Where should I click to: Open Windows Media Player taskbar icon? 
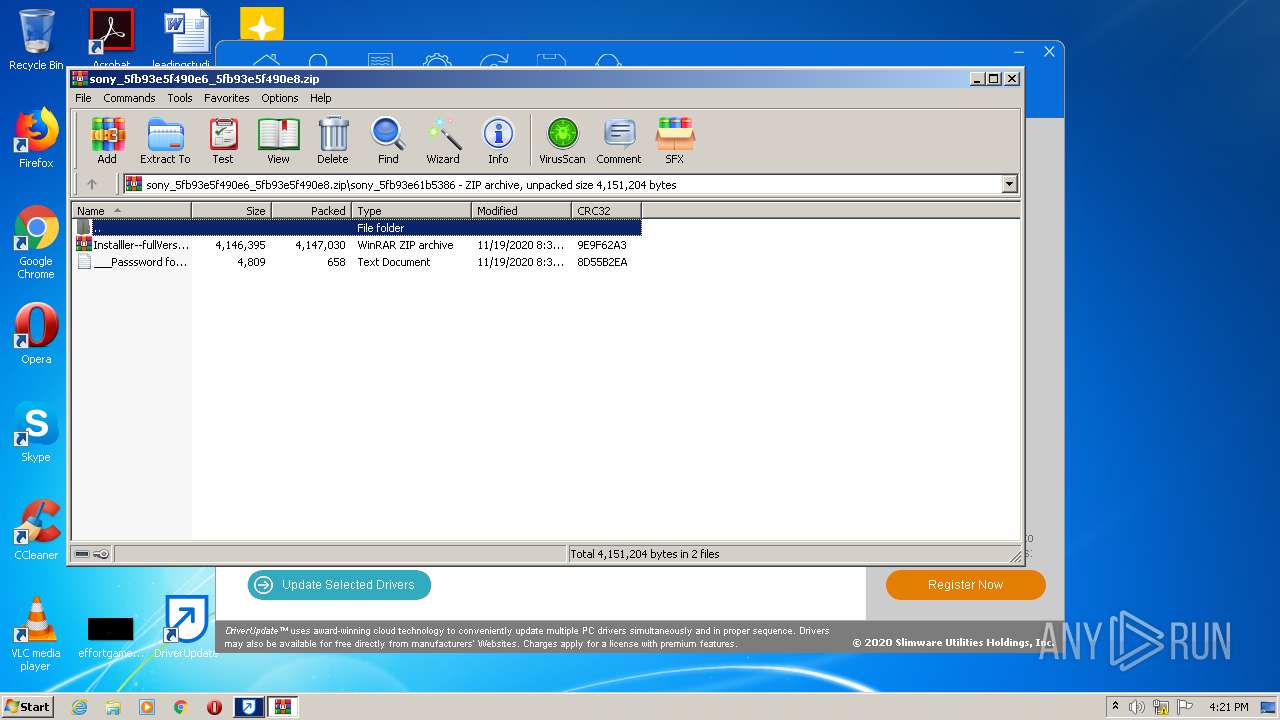147,707
